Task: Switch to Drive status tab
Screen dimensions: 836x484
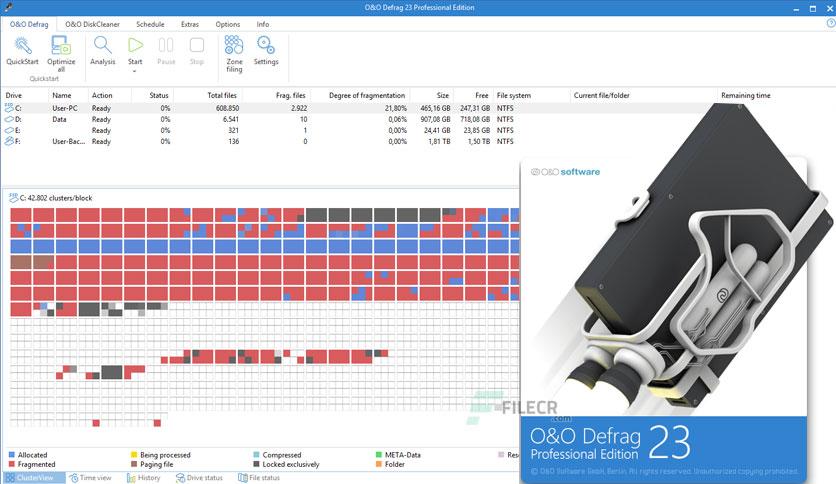Action: coord(199,478)
